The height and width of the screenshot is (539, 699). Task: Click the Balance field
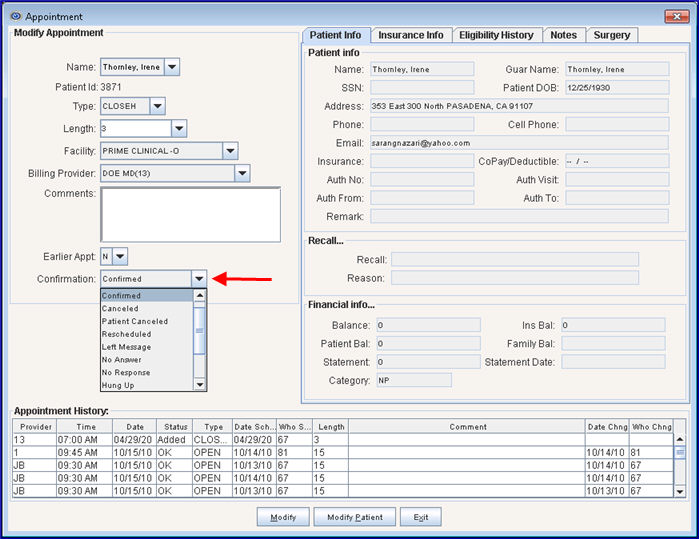tap(428, 325)
